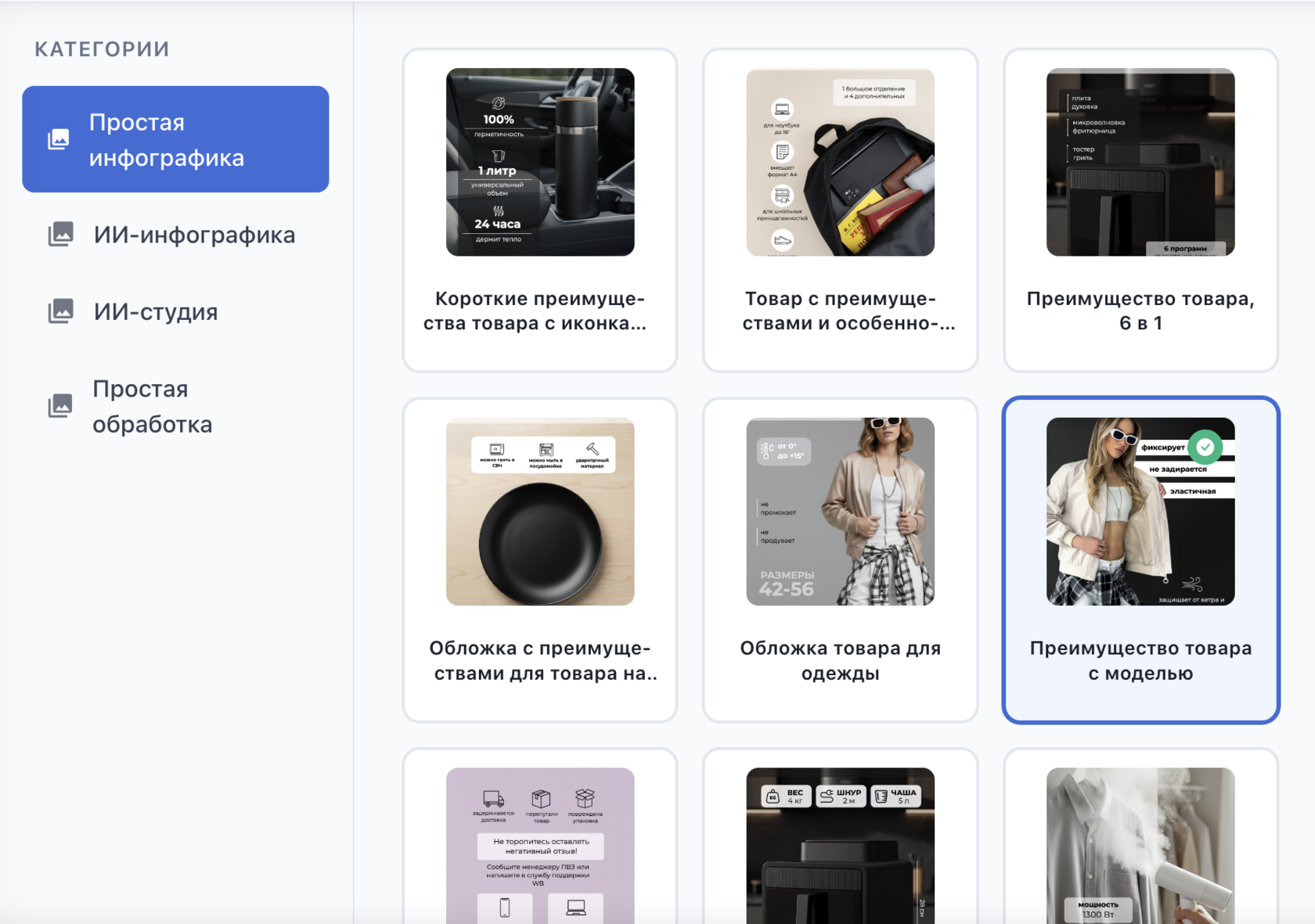Viewport: 1315px width, 924px height.
Task: Click green checkmark on the selected template
Action: (x=1205, y=447)
